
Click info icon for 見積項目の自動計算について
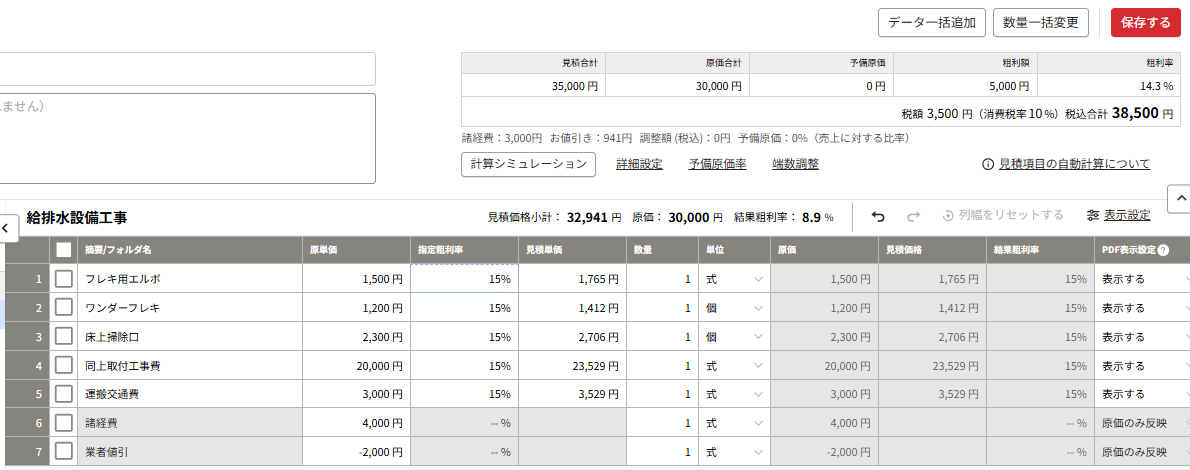(x=987, y=164)
